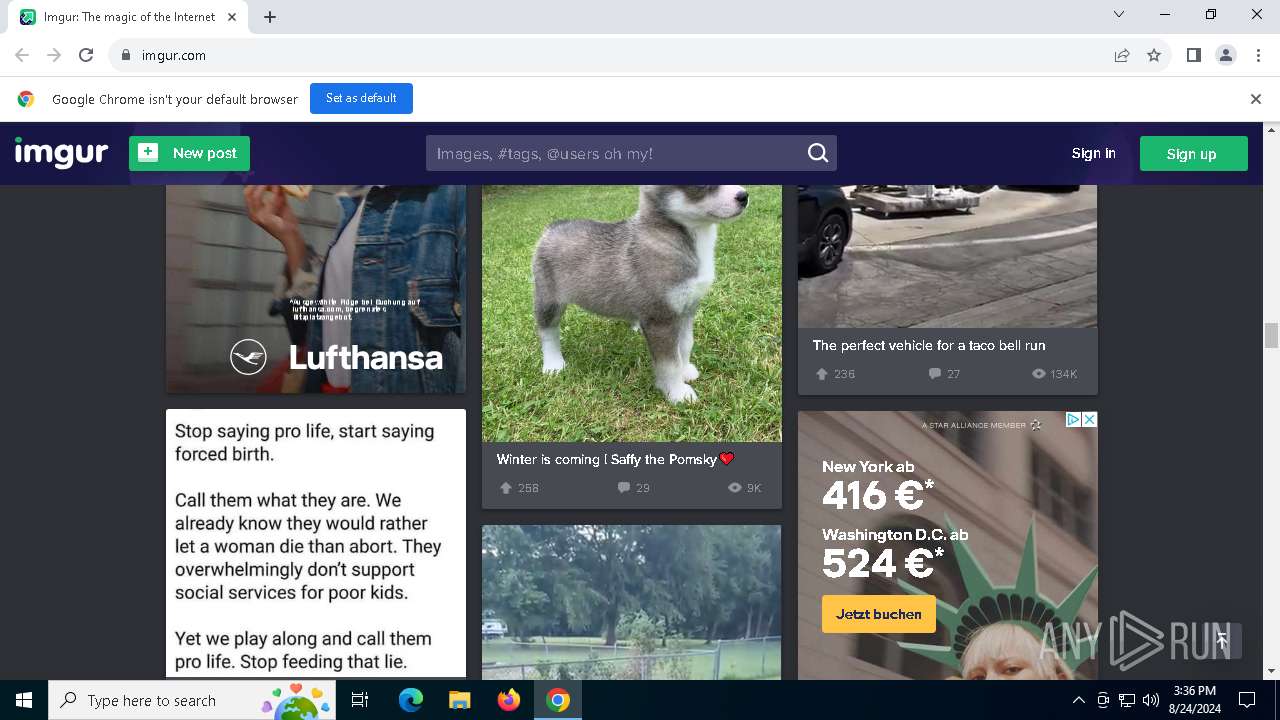
Task: Click the search magnifier icon
Action: [818, 153]
